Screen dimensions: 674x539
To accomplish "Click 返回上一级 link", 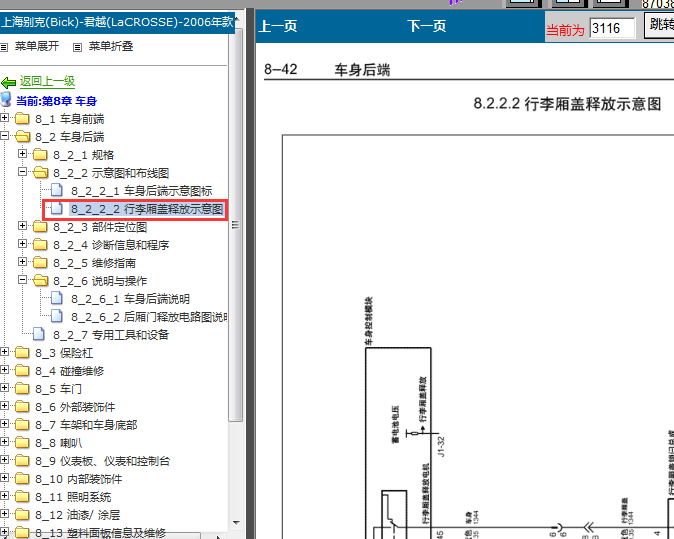I will 47,81.
